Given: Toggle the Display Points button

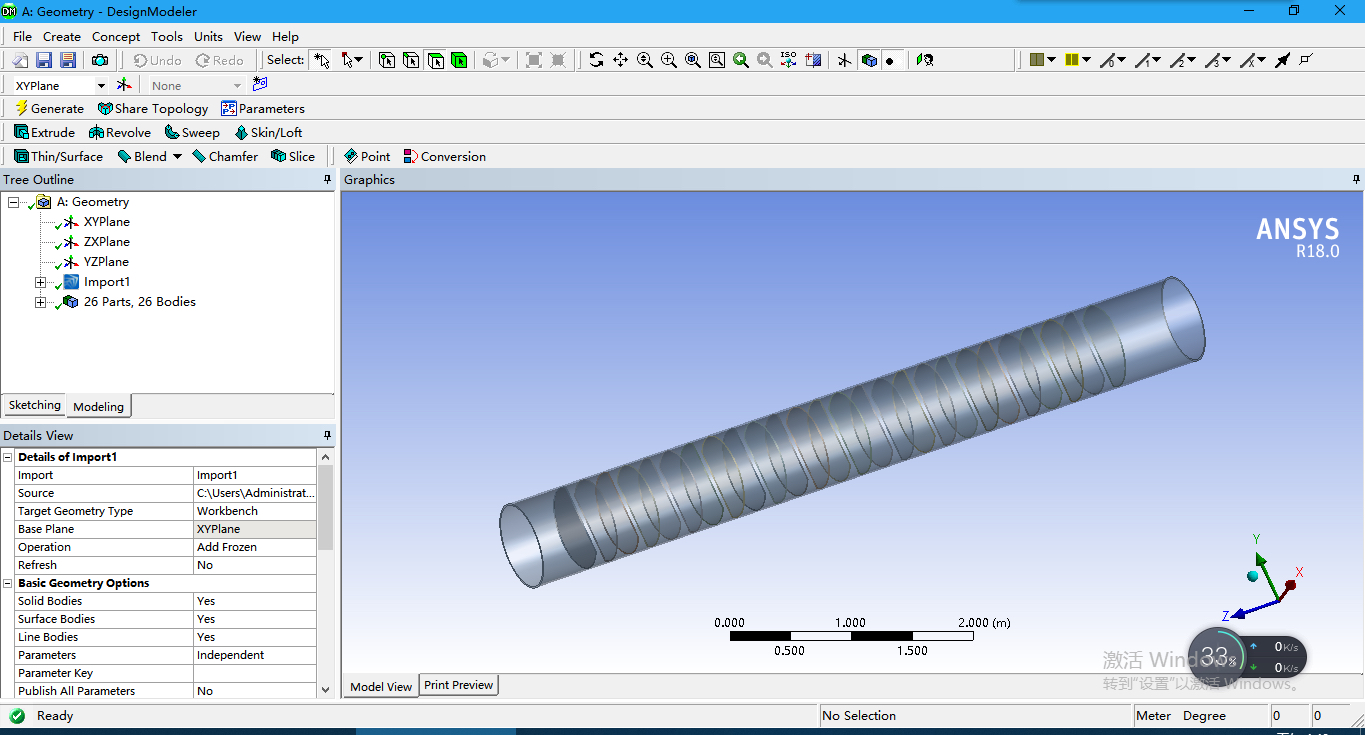Looking at the screenshot, I should coord(893,60).
